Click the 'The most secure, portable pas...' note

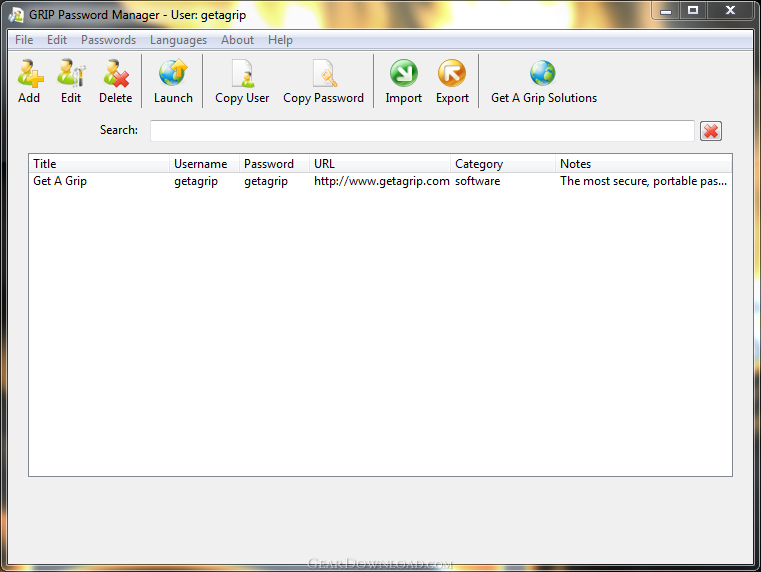coord(643,181)
